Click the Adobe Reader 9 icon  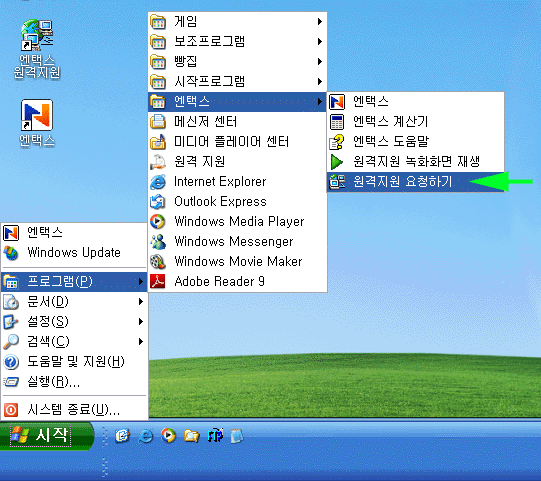(x=158, y=282)
